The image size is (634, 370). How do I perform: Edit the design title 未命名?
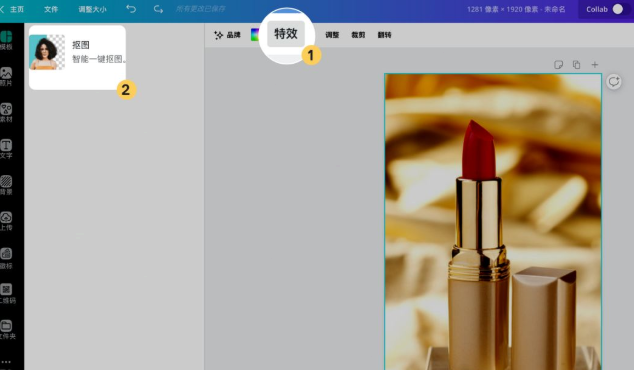tap(555, 9)
